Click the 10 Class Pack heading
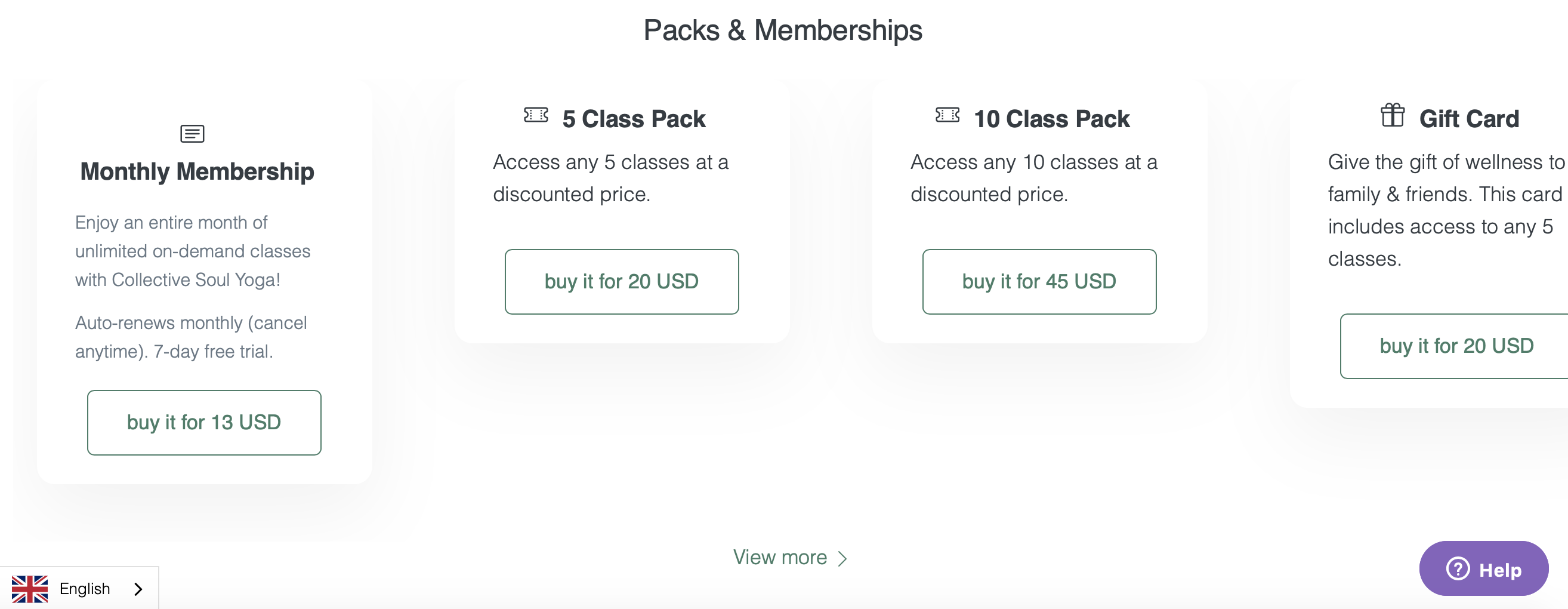This screenshot has height=609, width=1568. (1051, 119)
